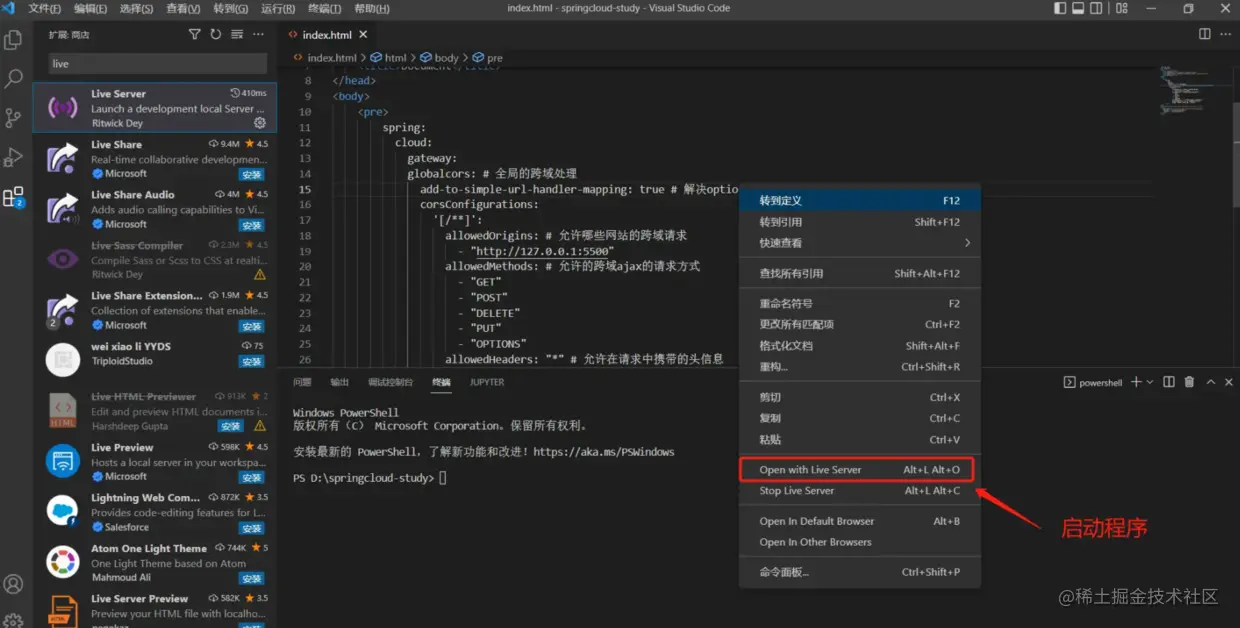Click the extensions search field containing live
Image resolution: width=1240 pixels, height=628 pixels.
[157, 64]
